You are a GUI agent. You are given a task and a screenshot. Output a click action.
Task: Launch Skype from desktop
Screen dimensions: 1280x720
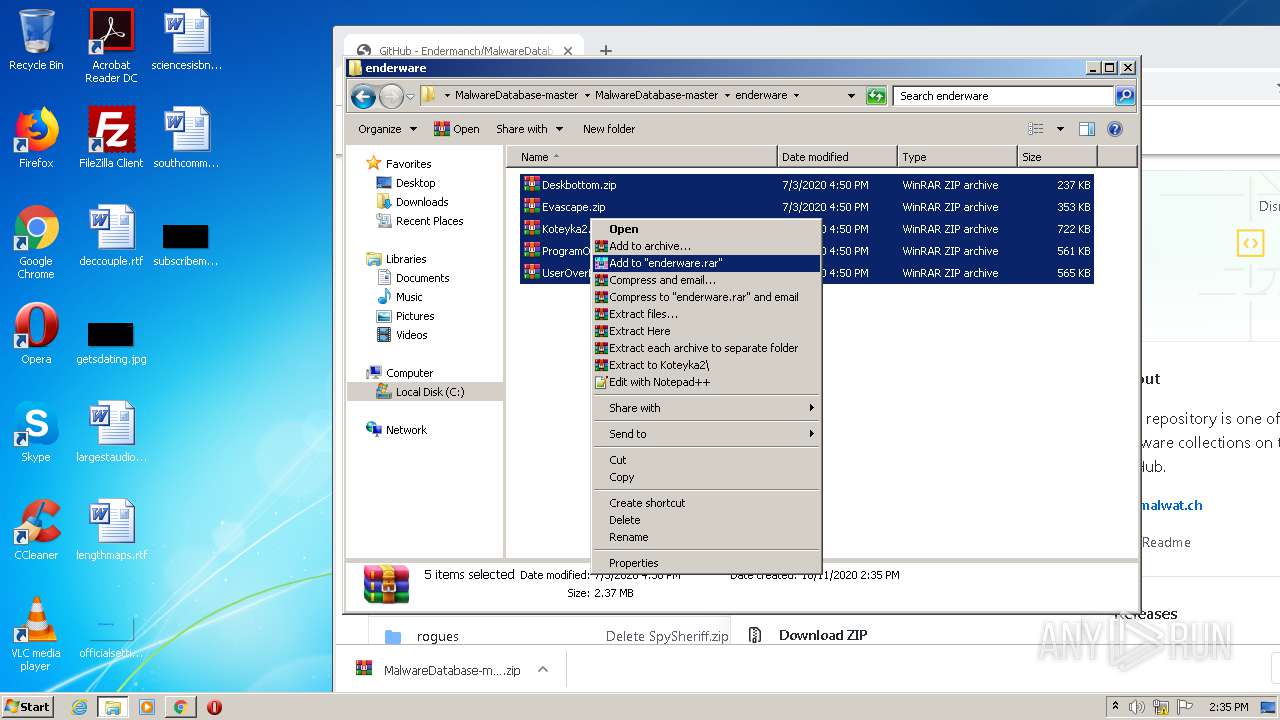tap(36, 432)
